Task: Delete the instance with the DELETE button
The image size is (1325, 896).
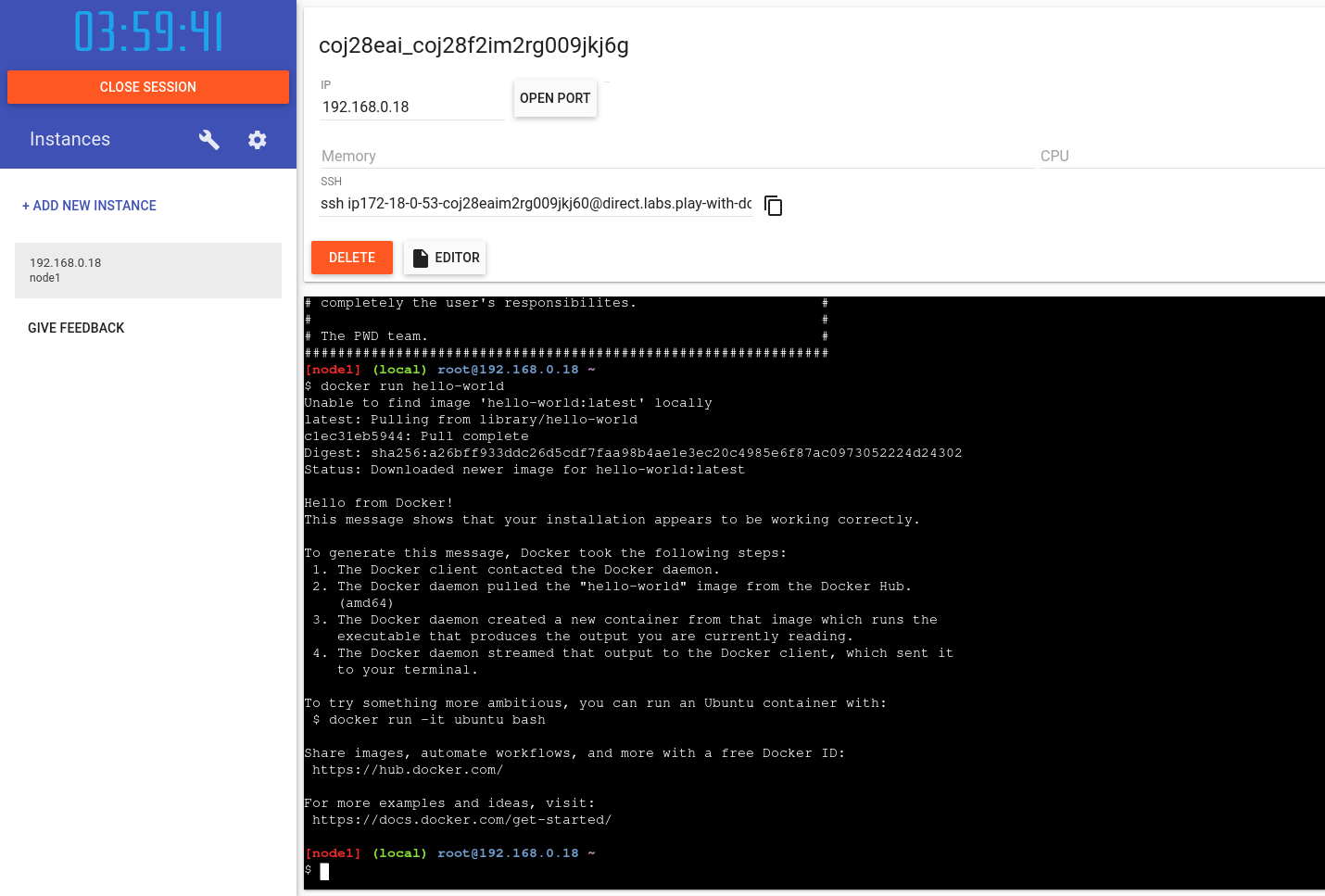Action: pyautogui.click(x=352, y=258)
